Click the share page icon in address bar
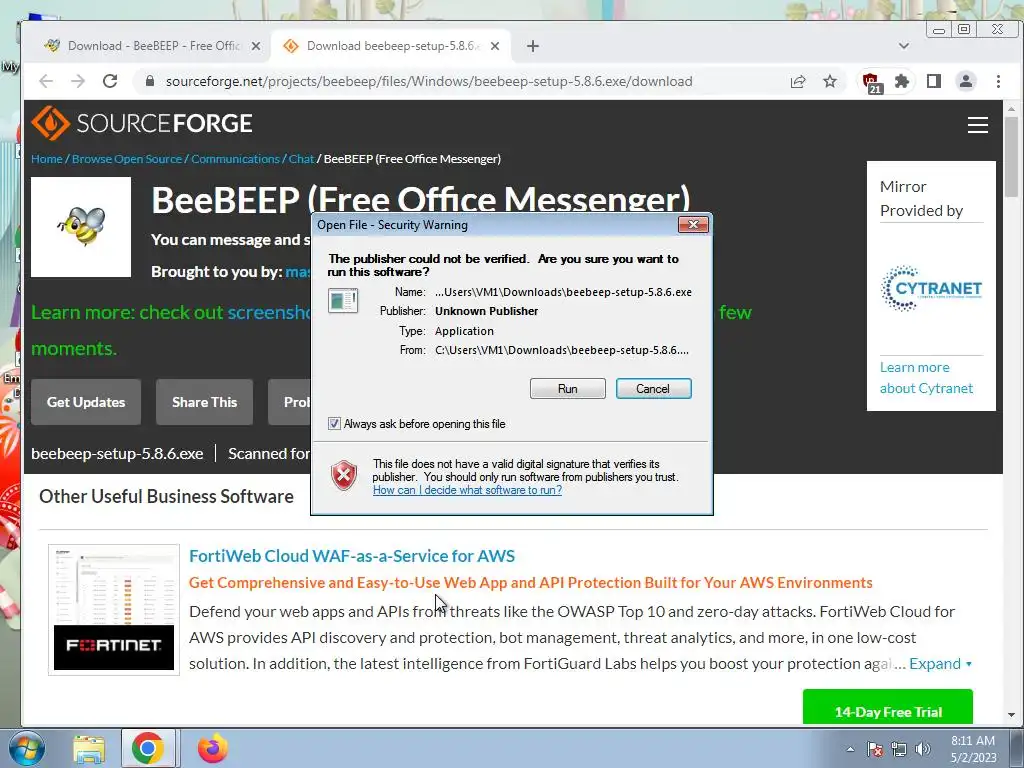This screenshot has width=1024, height=768. coord(797,82)
